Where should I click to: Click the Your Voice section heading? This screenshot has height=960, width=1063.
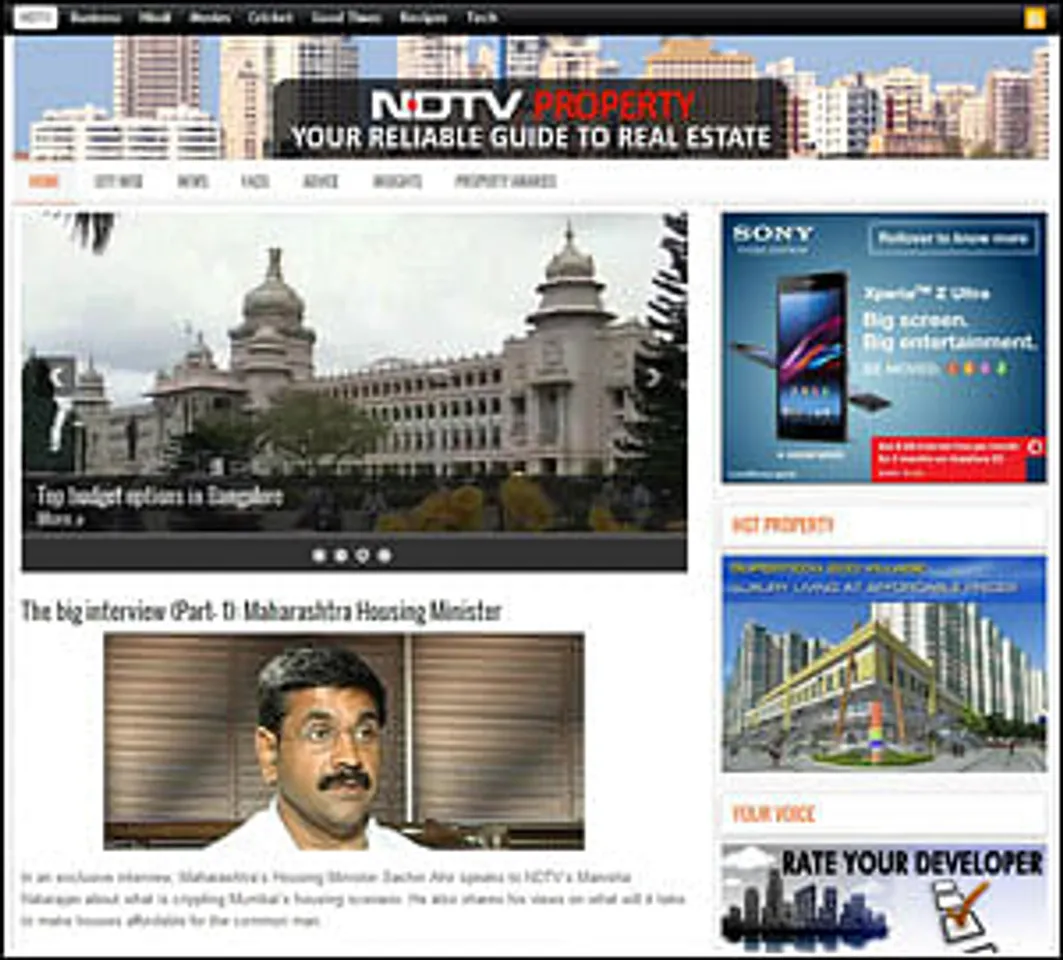[774, 814]
